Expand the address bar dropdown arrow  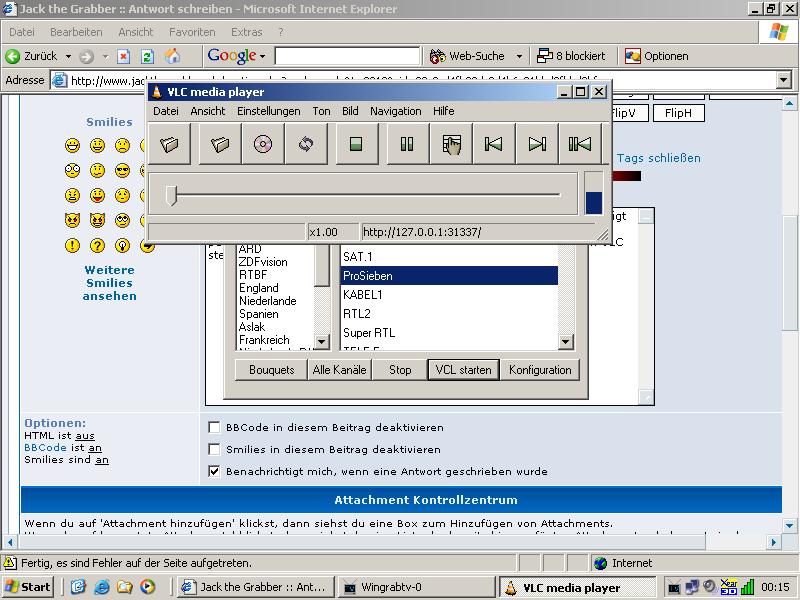point(782,81)
